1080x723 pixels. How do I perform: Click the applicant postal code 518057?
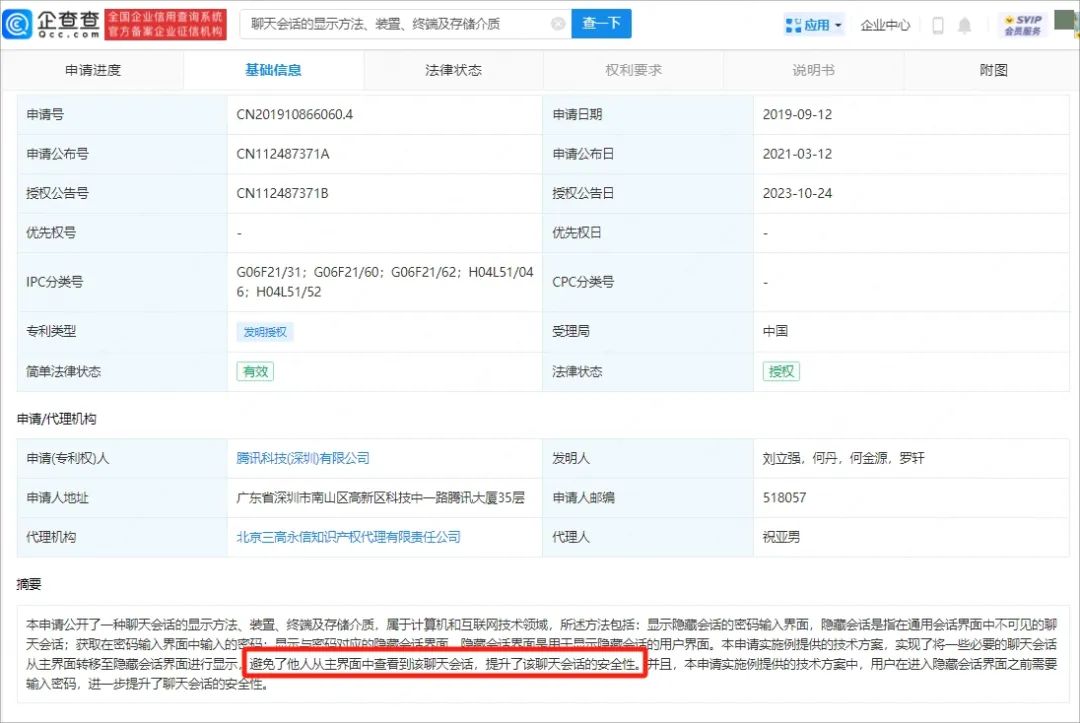(x=784, y=498)
